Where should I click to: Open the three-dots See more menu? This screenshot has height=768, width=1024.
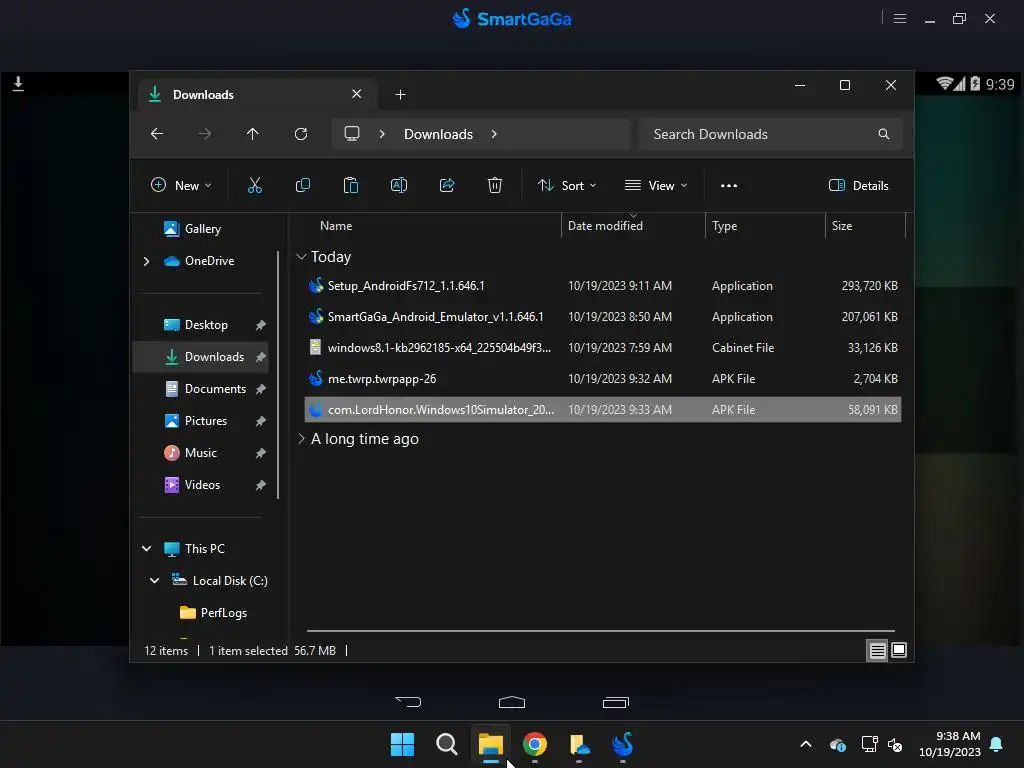pyautogui.click(x=729, y=185)
